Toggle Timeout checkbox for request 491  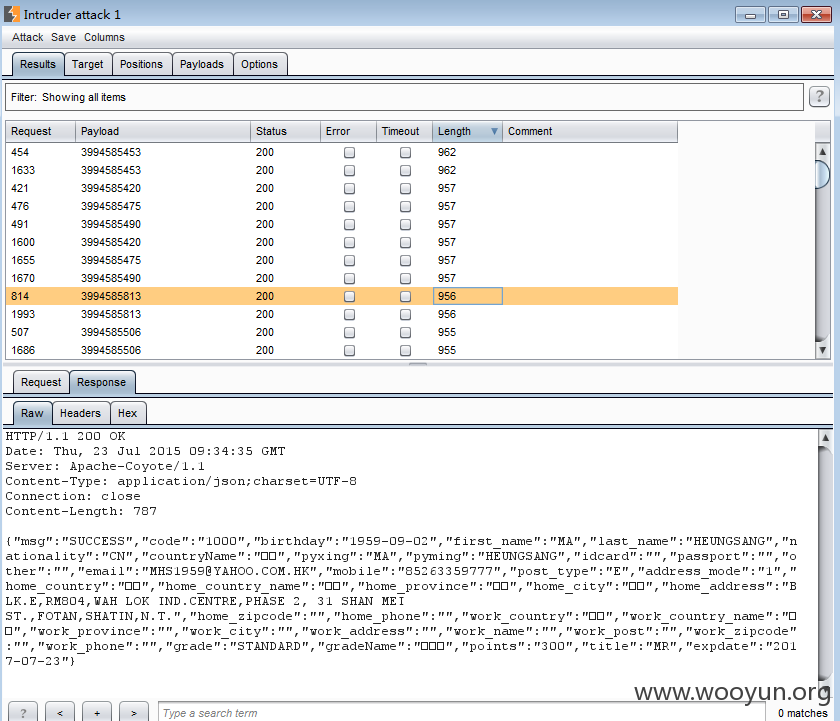pos(406,224)
